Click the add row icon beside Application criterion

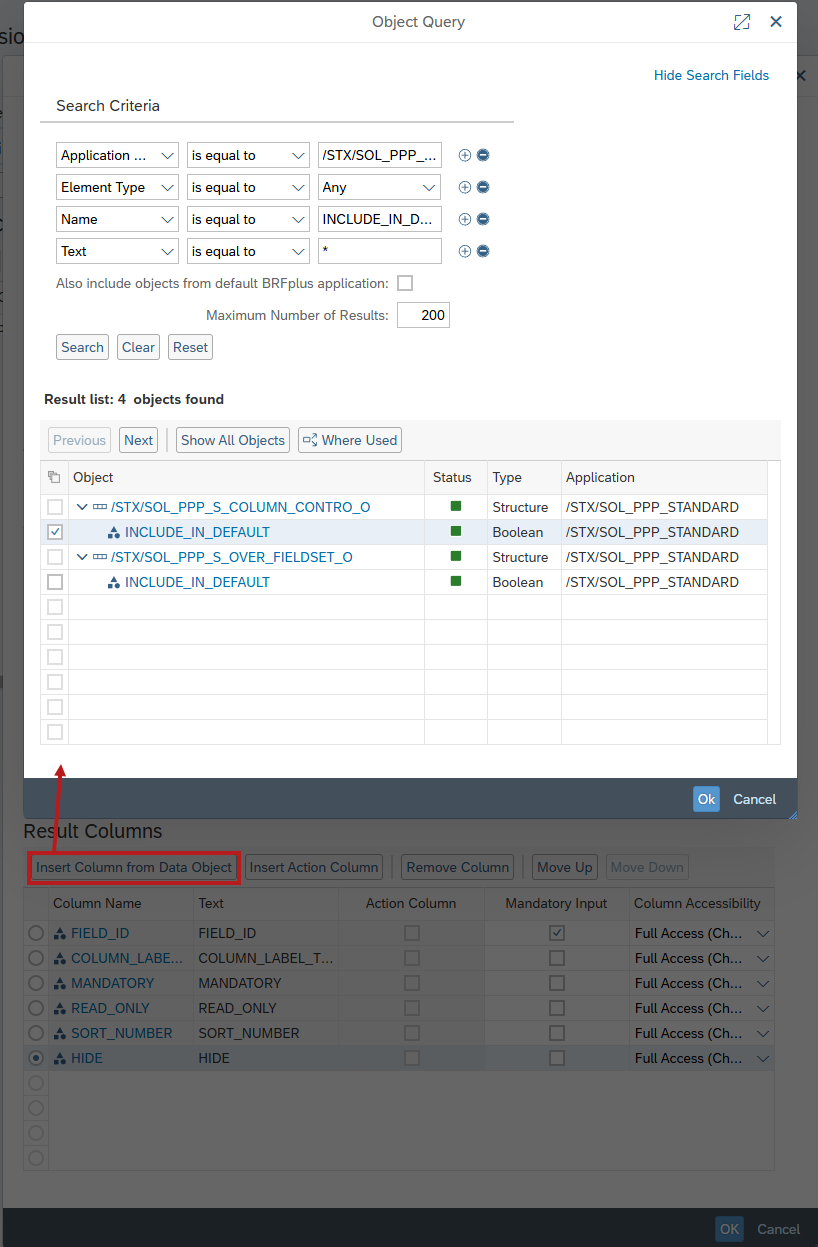[464, 155]
